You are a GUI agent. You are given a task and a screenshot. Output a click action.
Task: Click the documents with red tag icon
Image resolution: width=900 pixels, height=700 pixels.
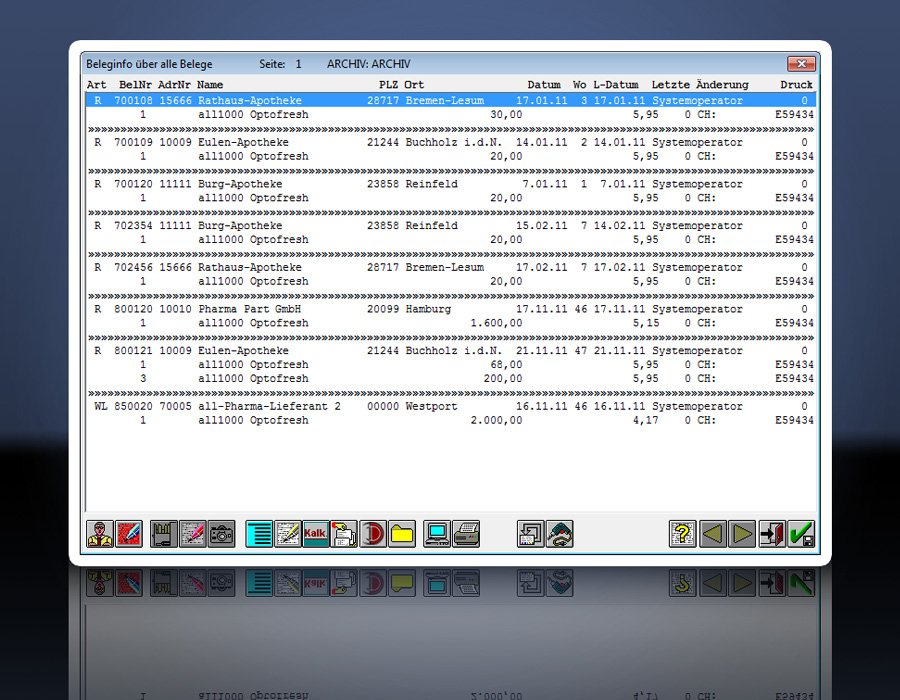click(x=344, y=534)
